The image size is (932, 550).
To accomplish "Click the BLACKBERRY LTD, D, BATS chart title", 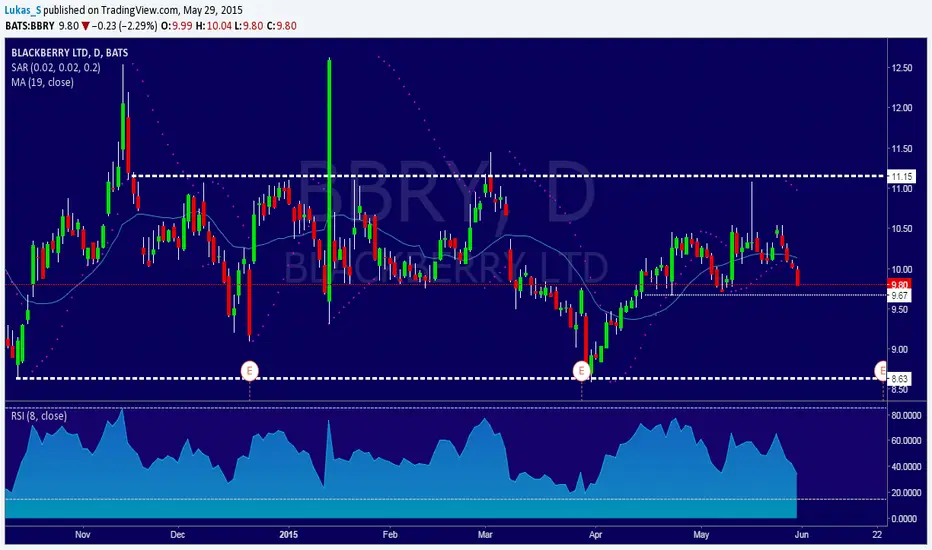I will (70, 53).
